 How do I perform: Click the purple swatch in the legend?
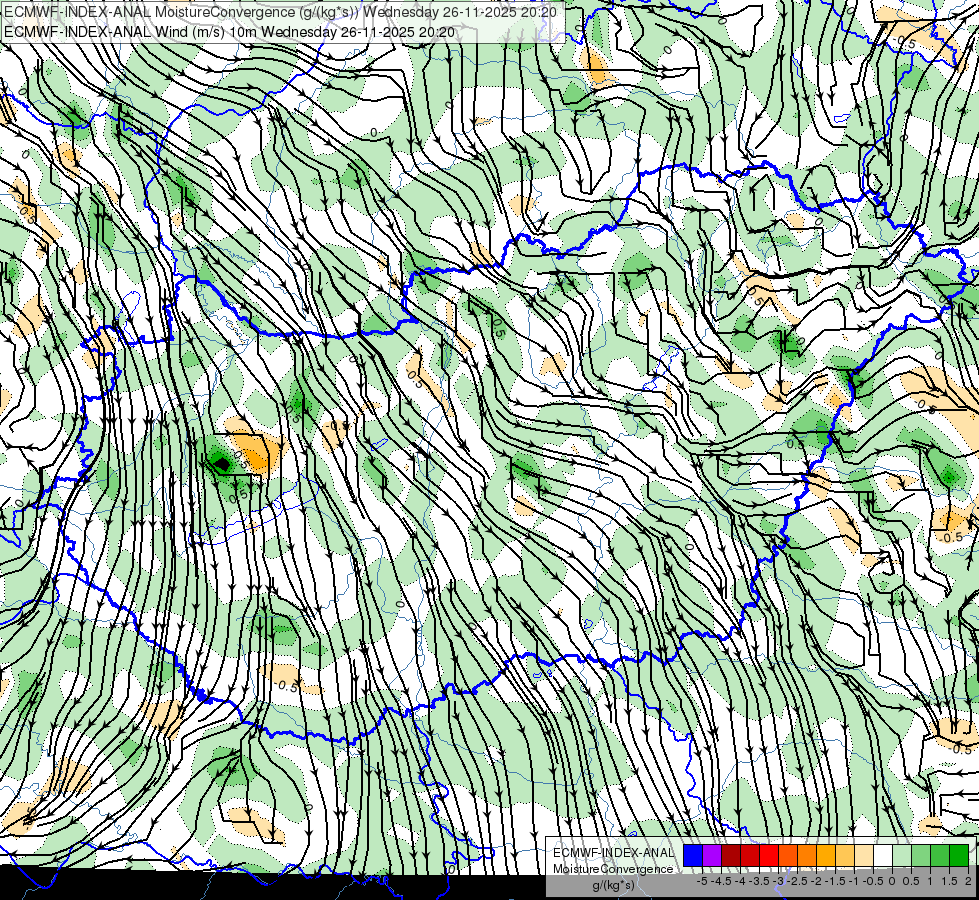(x=712, y=856)
